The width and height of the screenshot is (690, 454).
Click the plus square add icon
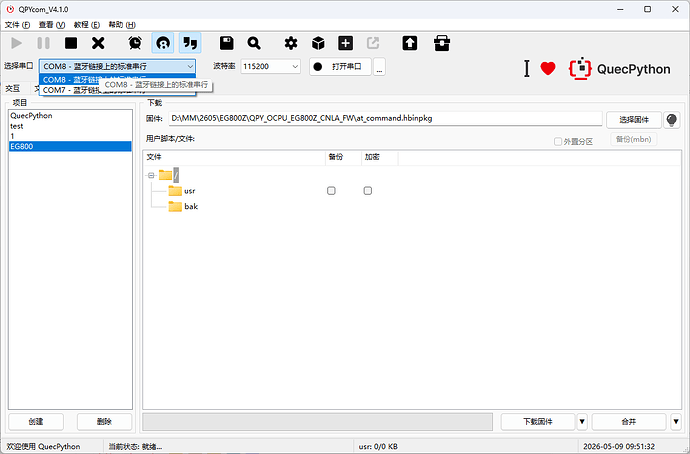pyautogui.click(x=345, y=43)
